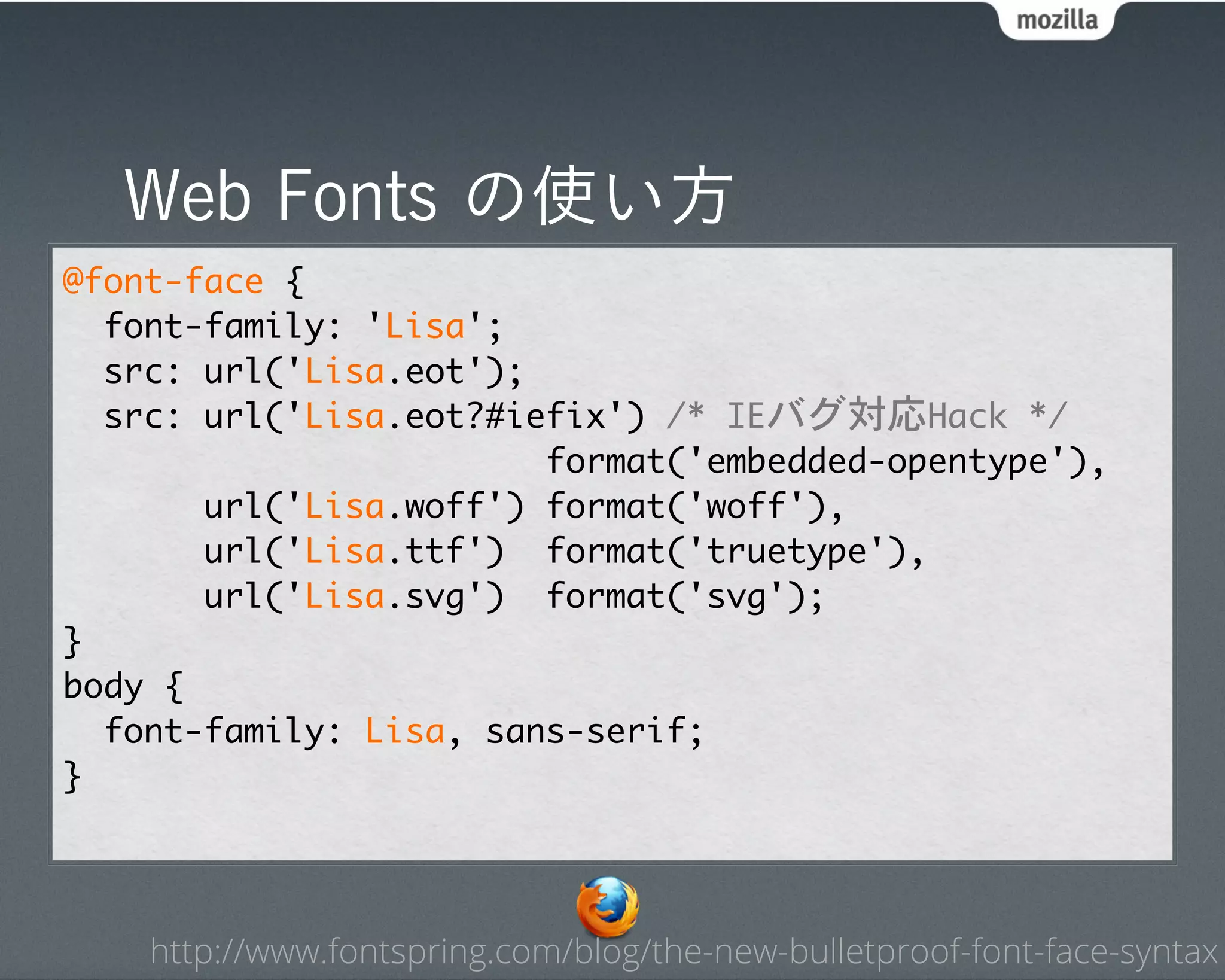
Task: Click "url('Lisa.ttf')" text
Action: coord(354,551)
